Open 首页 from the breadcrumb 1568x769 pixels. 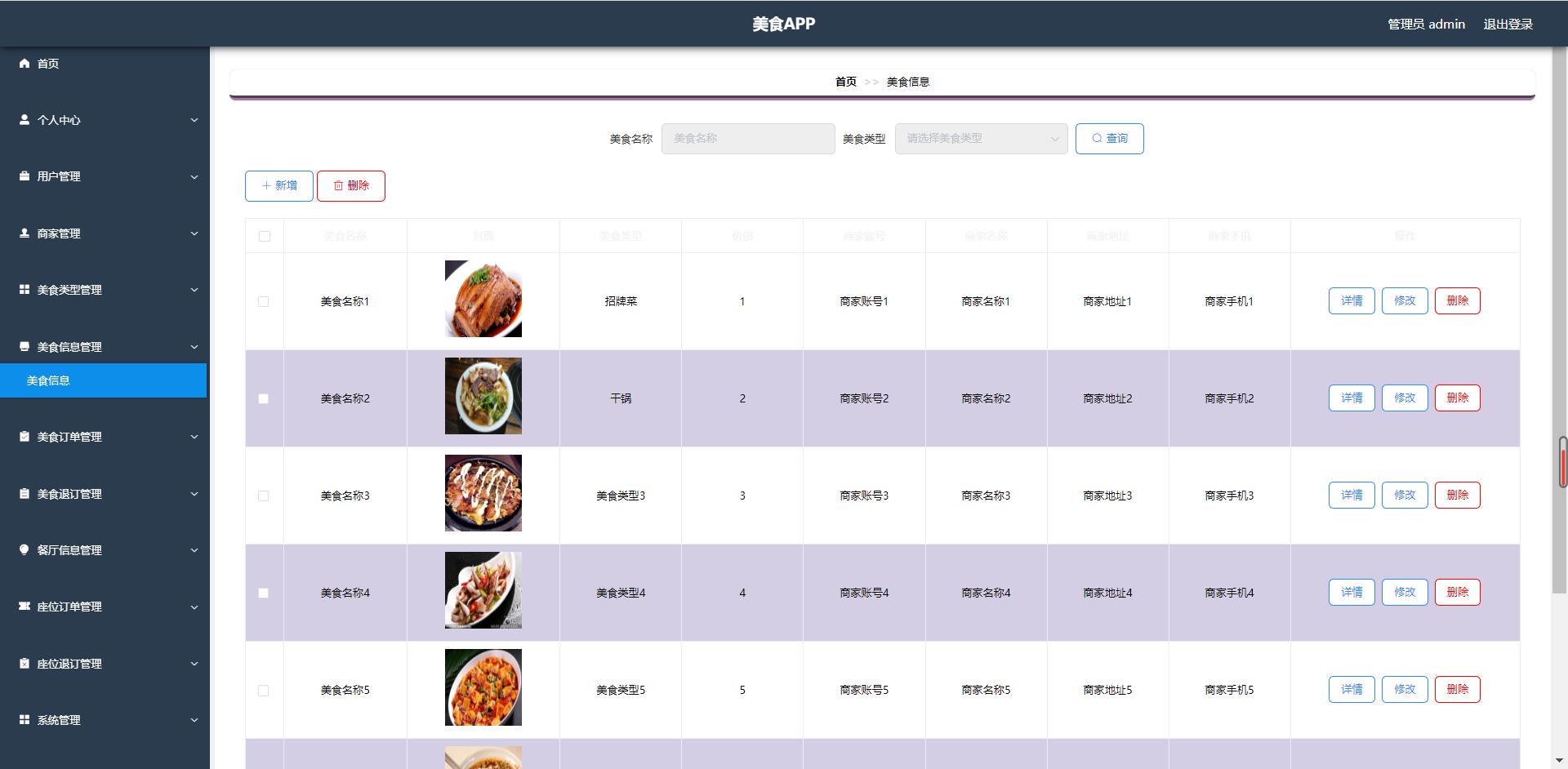coord(845,82)
